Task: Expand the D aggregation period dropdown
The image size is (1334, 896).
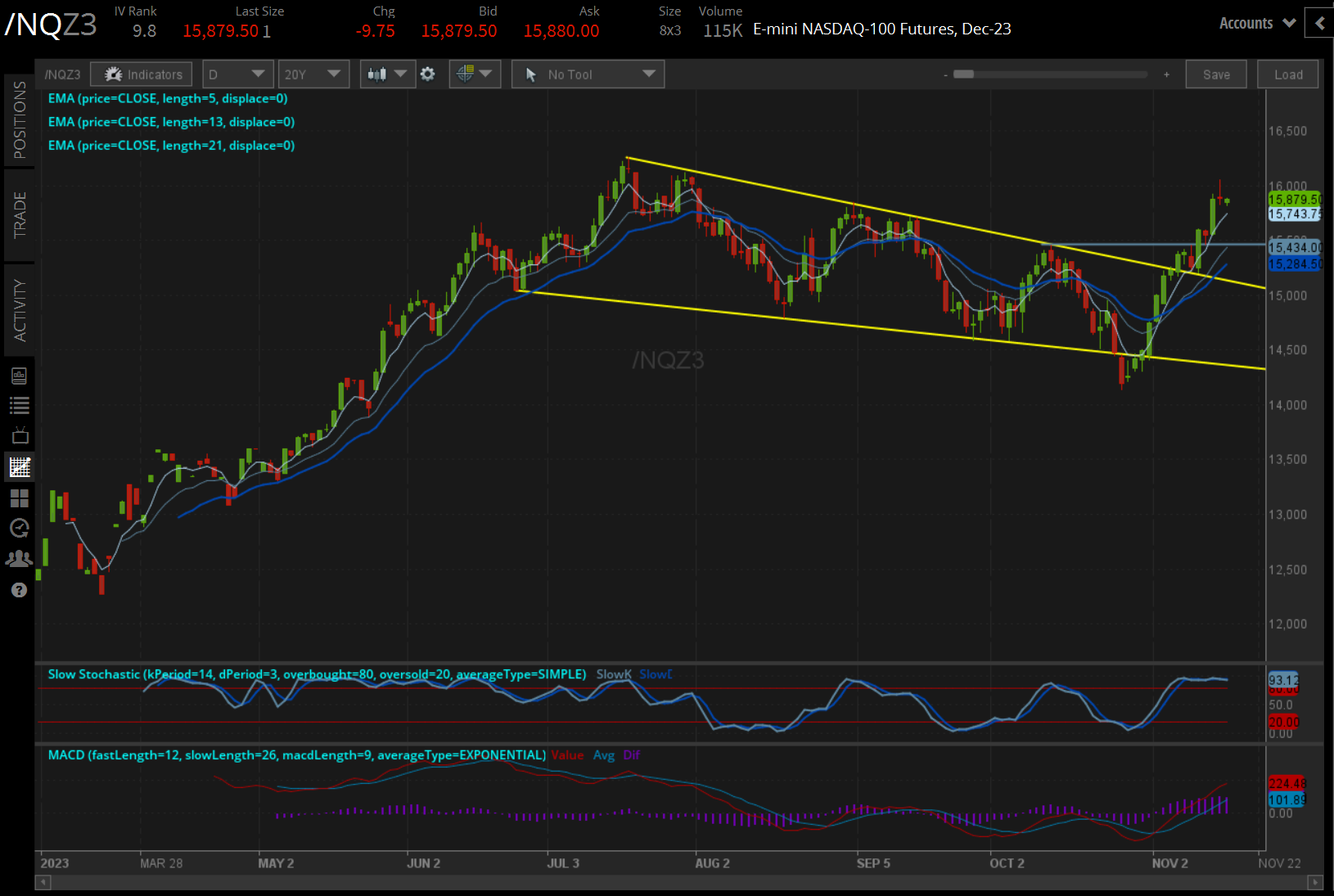Action: (237, 74)
